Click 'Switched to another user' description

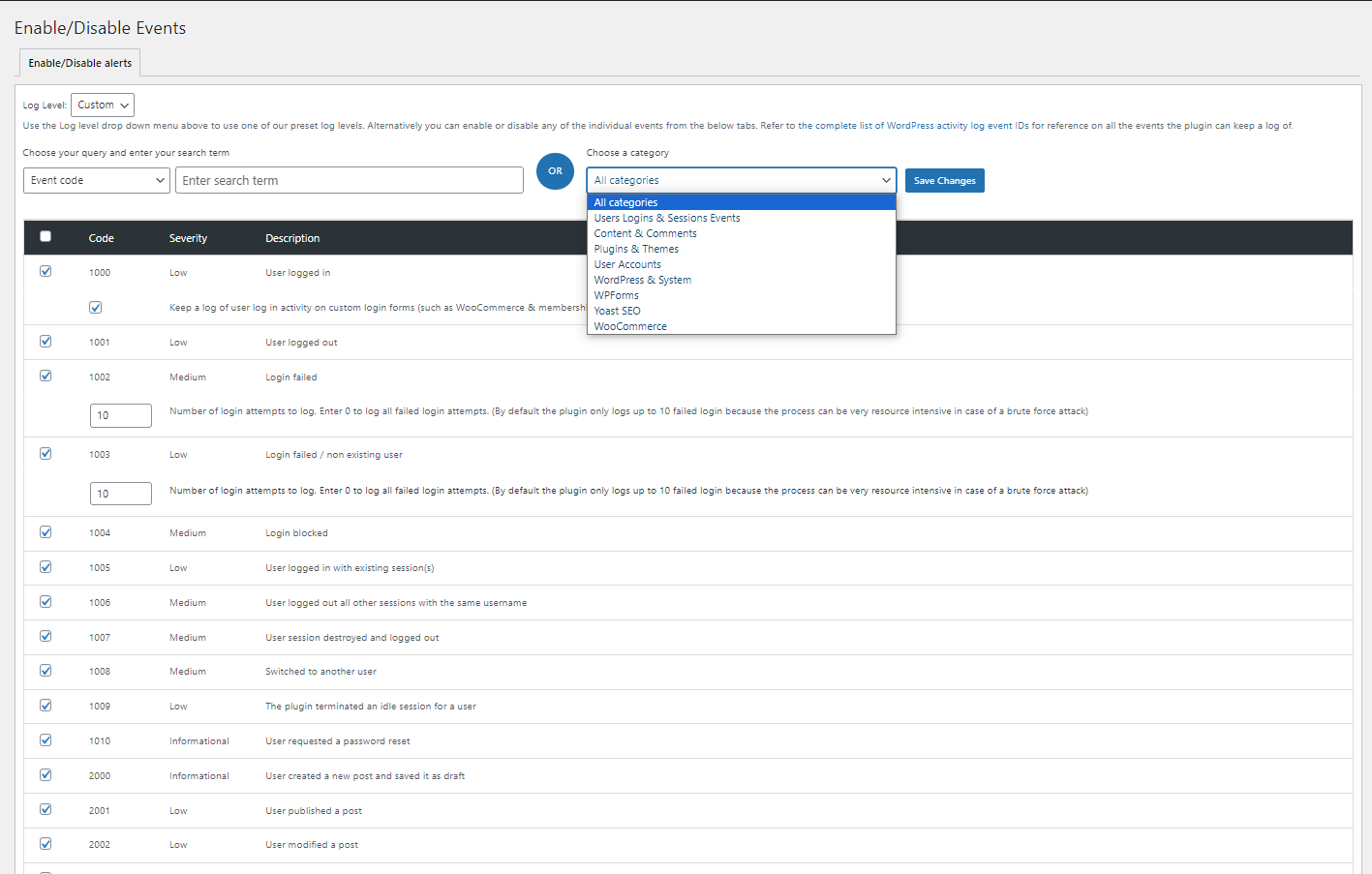(320, 672)
